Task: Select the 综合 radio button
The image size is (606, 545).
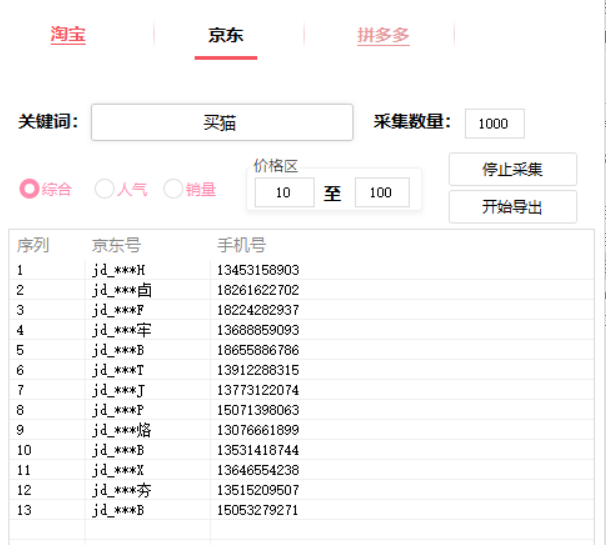Action: [x=29, y=189]
